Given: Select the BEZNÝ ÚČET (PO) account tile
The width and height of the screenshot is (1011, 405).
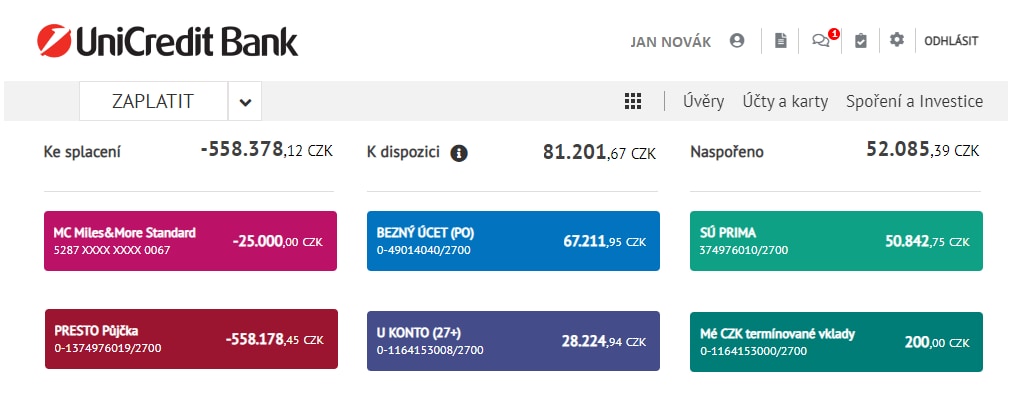Looking at the screenshot, I should coord(513,241).
